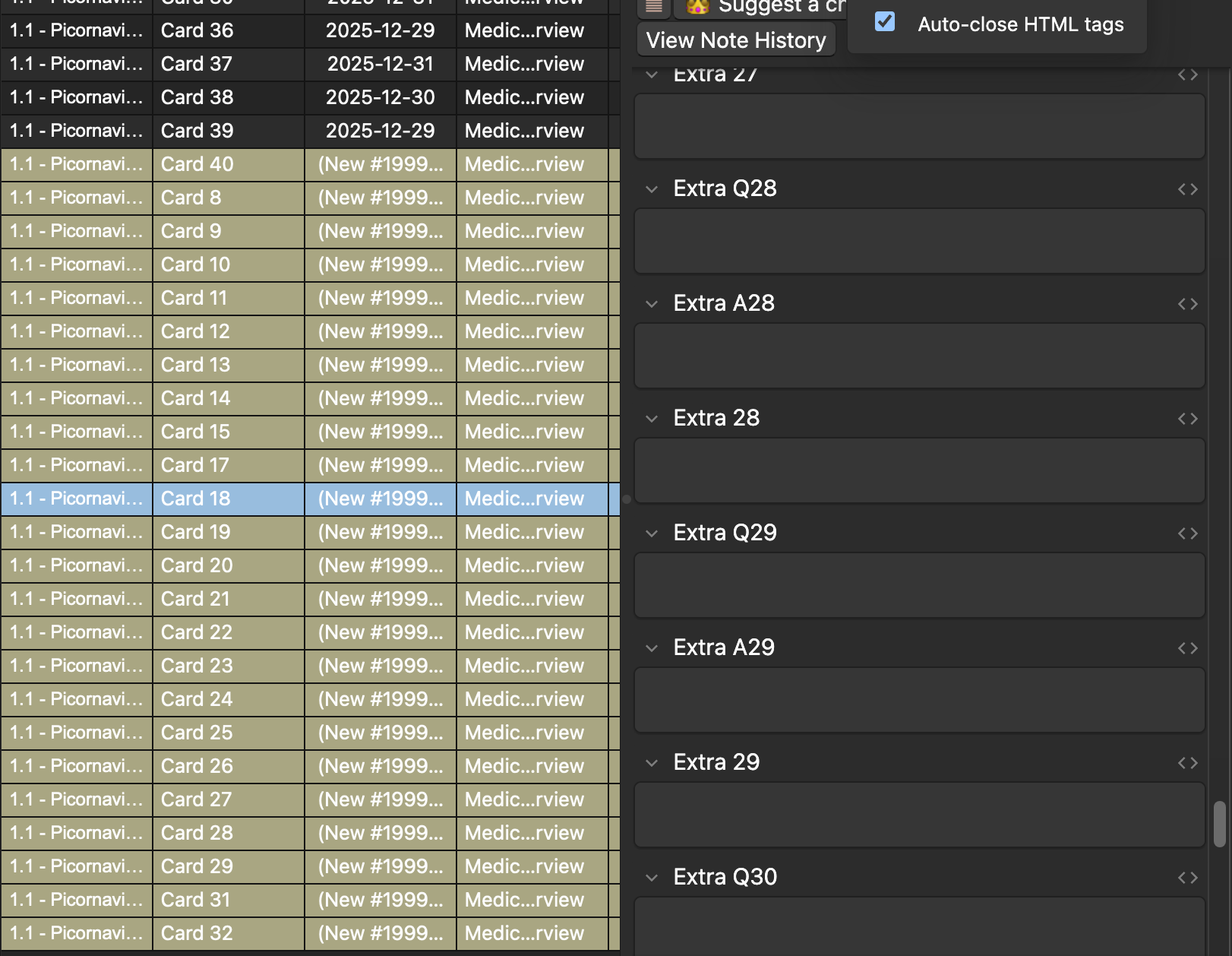Collapse the Extra A28 field chevron
1232x956 pixels.
[x=652, y=304]
